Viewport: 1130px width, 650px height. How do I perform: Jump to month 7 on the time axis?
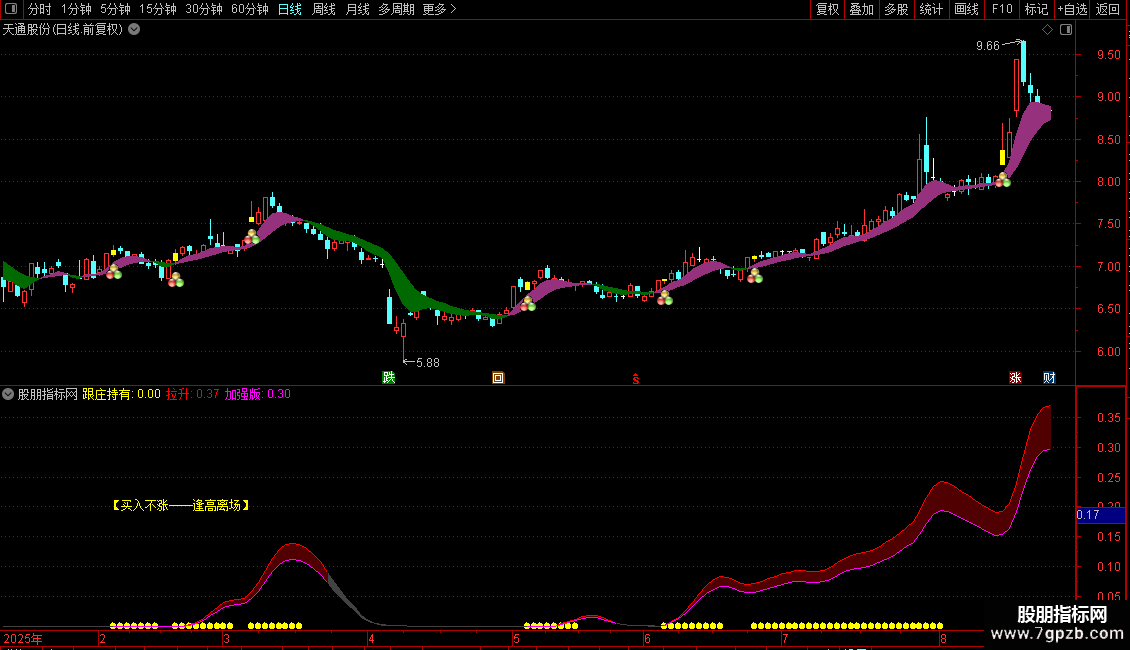[x=785, y=638]
